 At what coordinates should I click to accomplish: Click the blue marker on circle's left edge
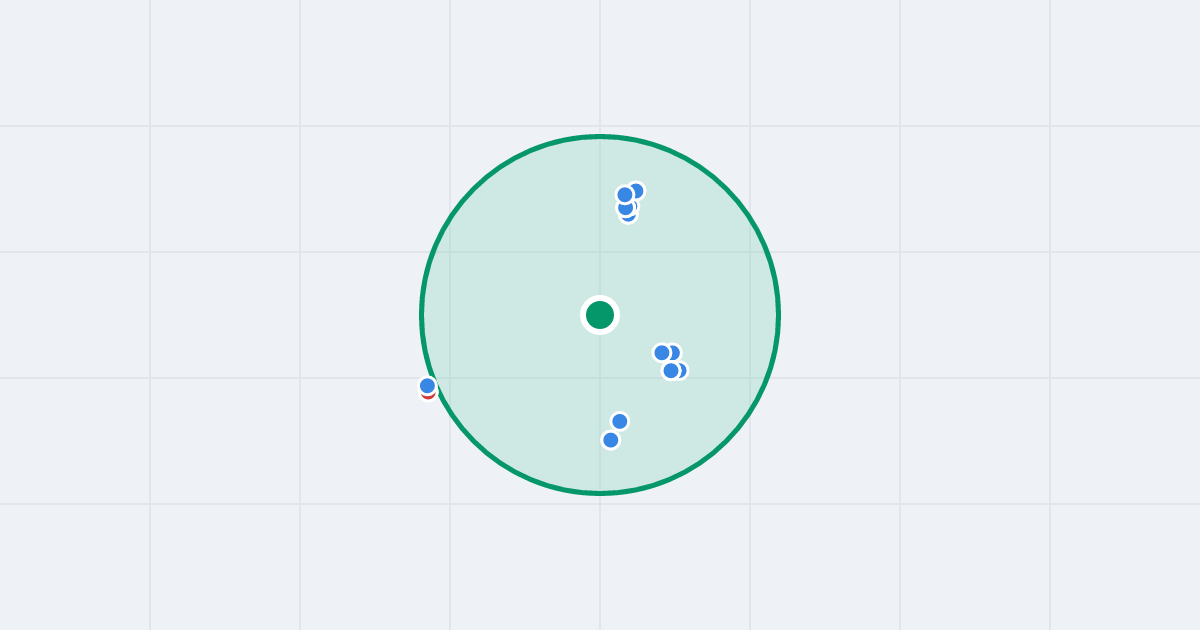tap(427, 386)
